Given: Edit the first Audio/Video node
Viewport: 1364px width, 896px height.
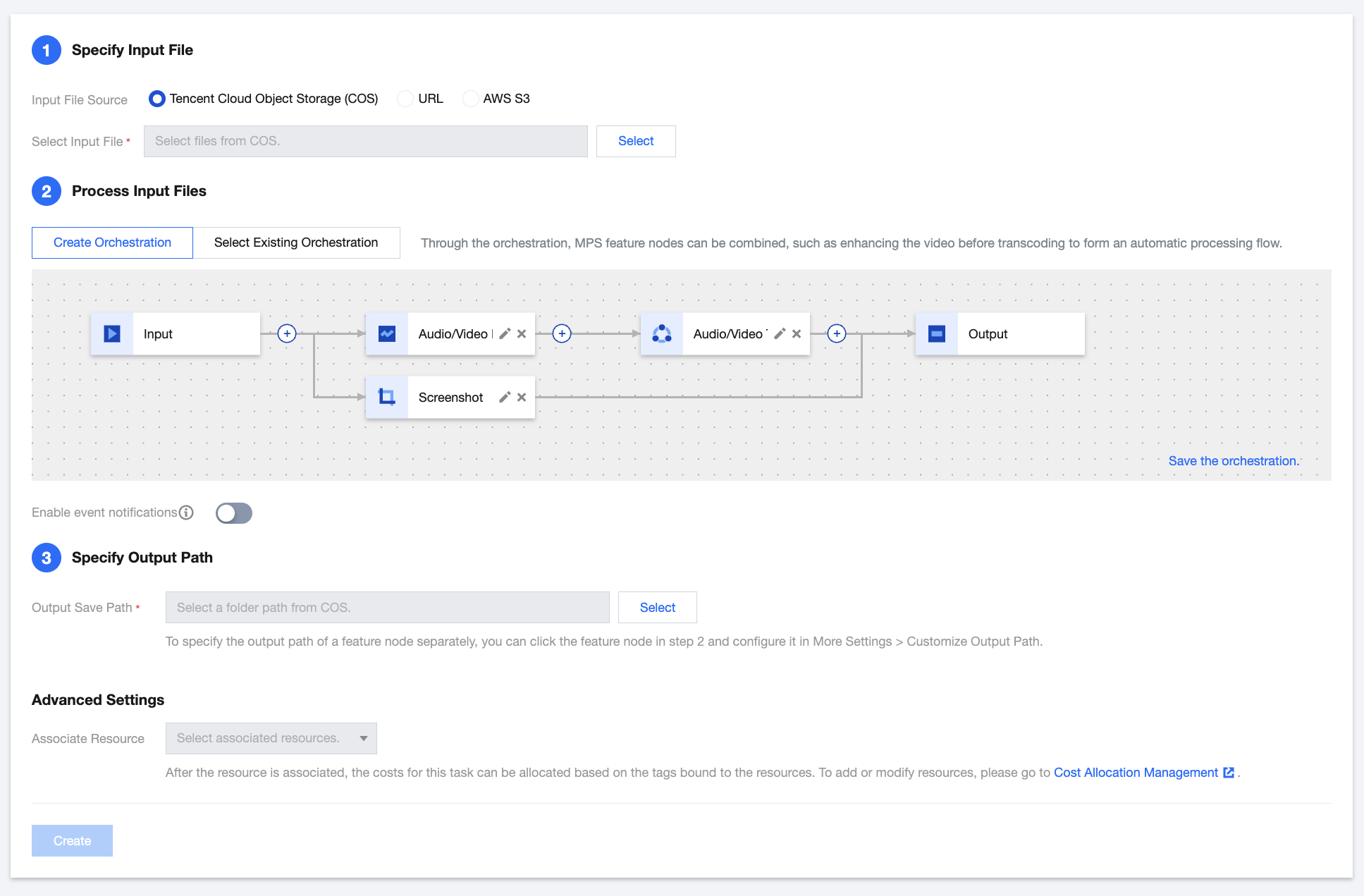Looking at the screenshot, I should click(505, 333).
